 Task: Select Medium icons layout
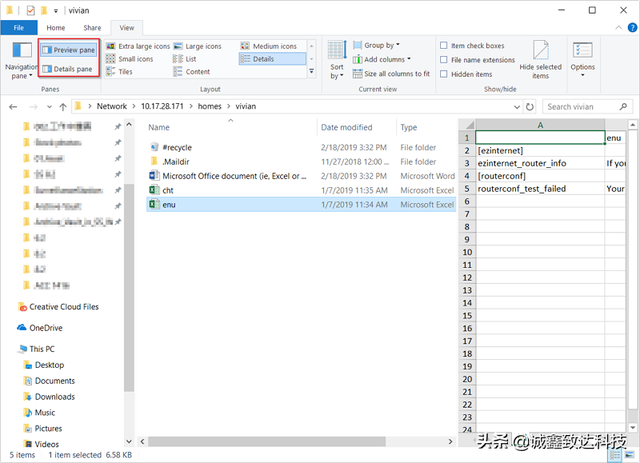click(x=269, y=46)
